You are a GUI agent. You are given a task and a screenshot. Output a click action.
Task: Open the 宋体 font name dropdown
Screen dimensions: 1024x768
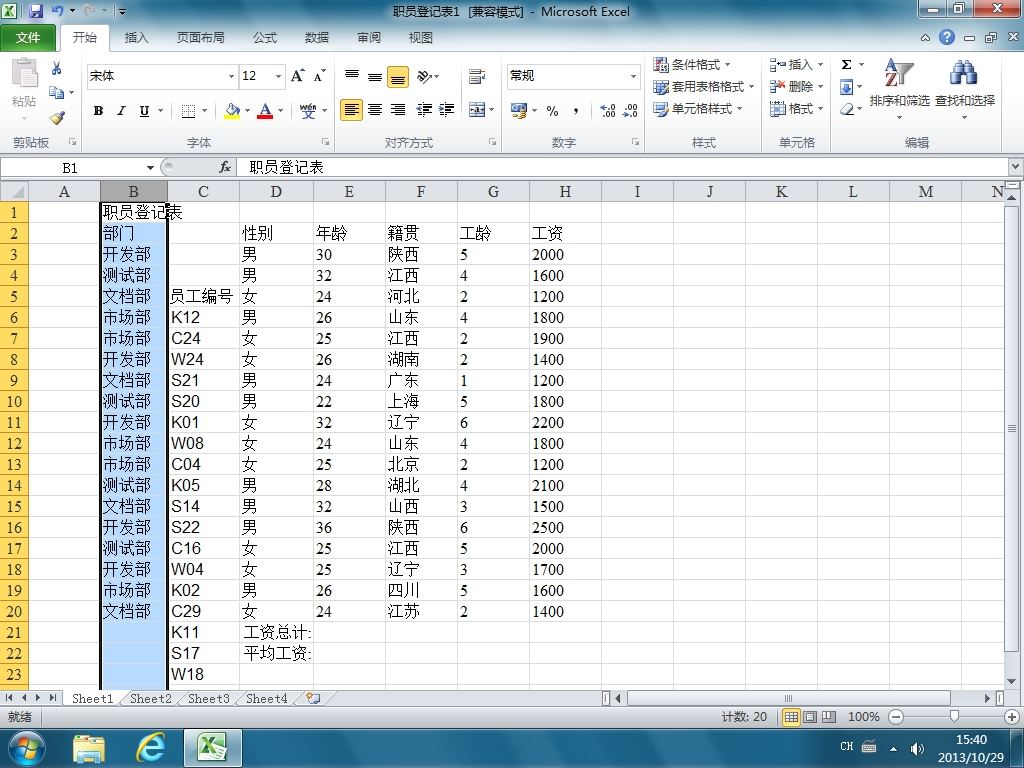(231, 76)
